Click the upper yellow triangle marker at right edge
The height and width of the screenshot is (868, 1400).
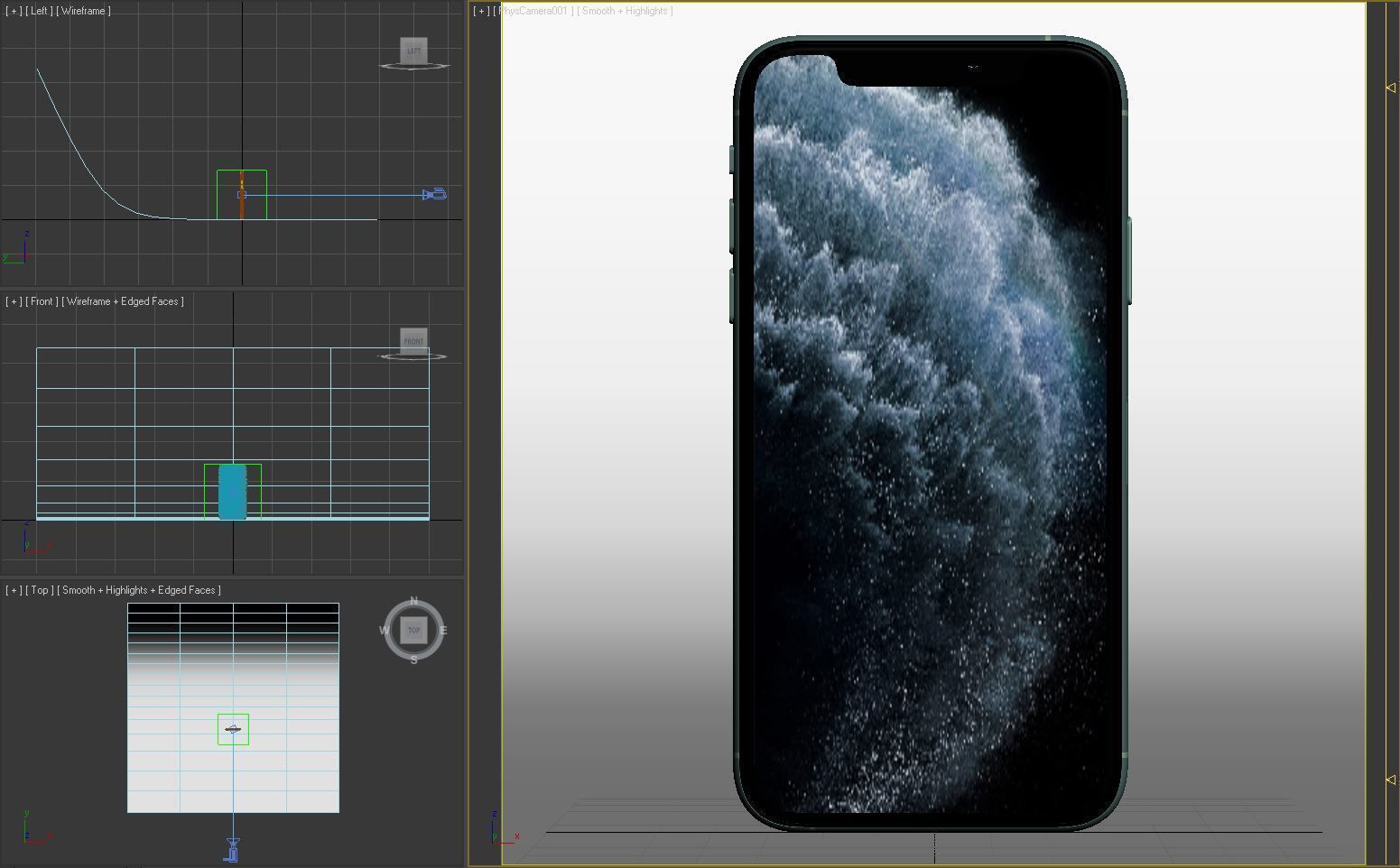1391,88
